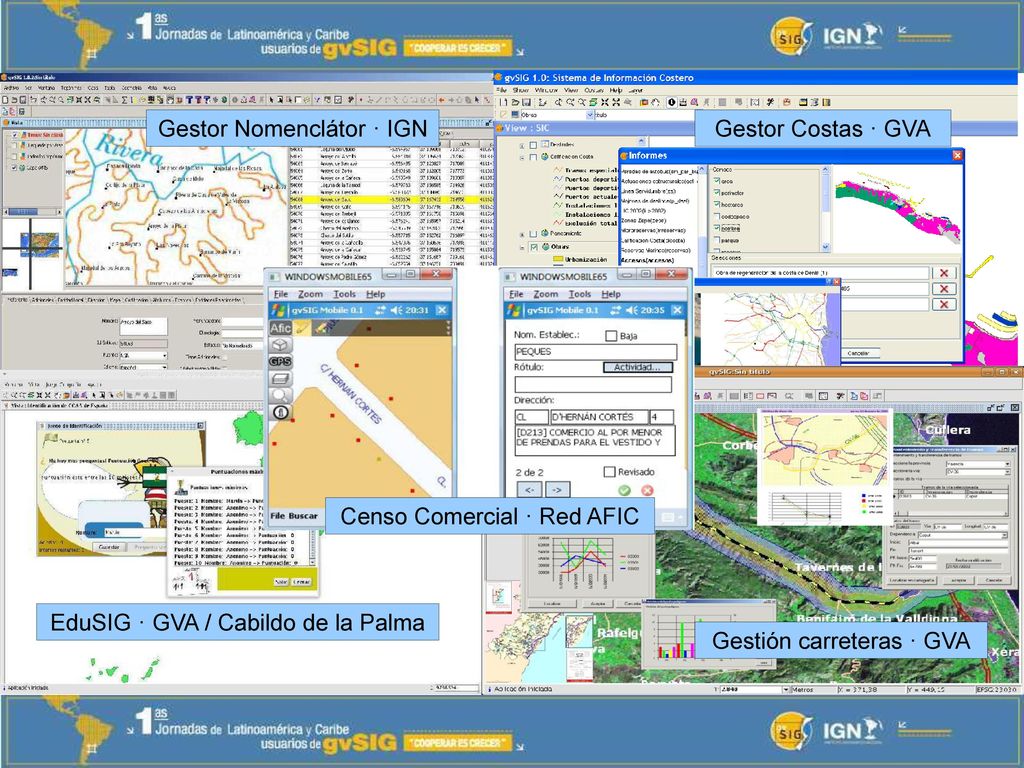Tap connectivity arrows icon in the 20:35 mobile window
This screenshot has width=1024, height=768.
[615, 310]
